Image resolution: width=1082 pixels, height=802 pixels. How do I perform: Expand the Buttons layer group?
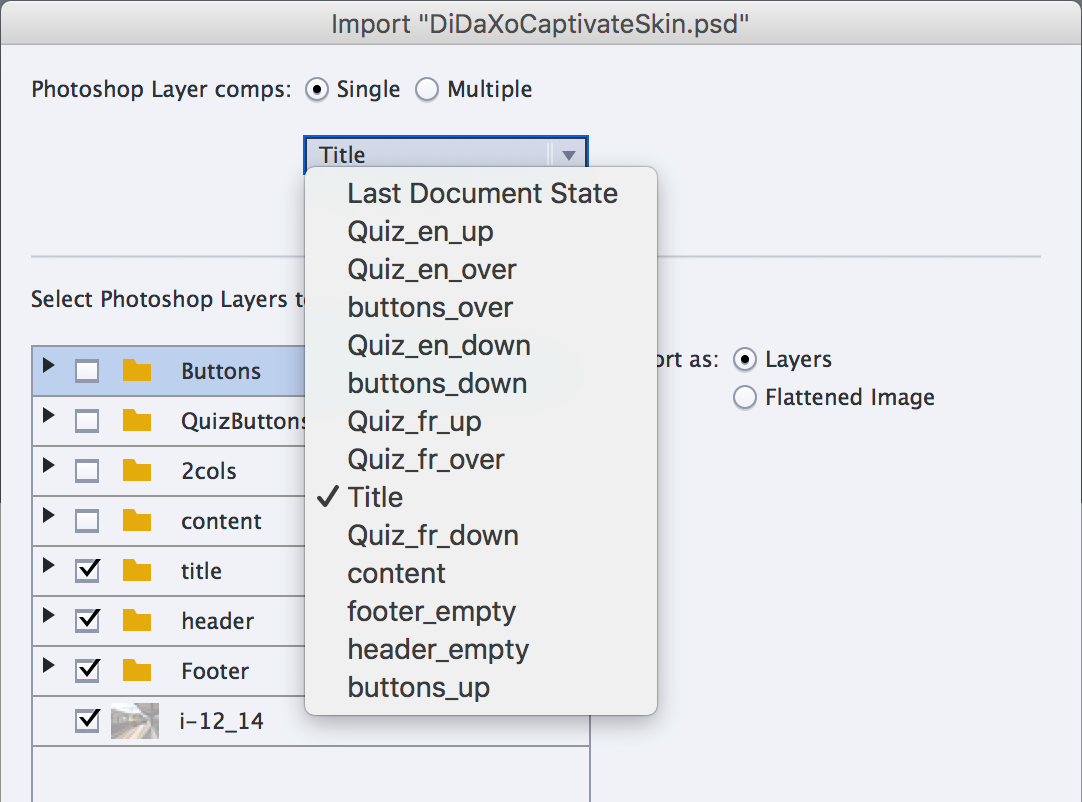(x=48, y=367)
